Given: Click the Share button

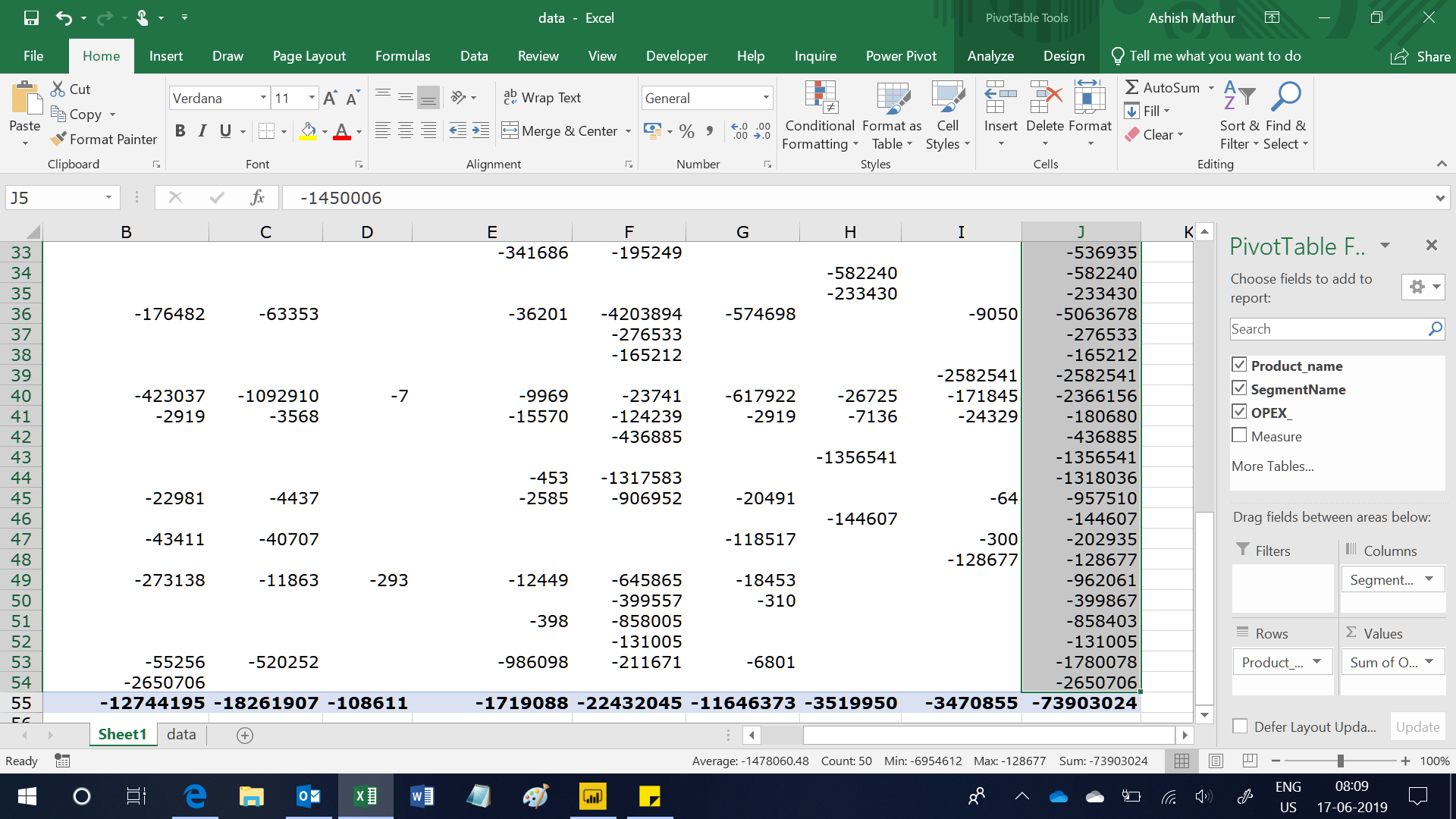Looking at the screenshot, I should tap(1420, 57).
